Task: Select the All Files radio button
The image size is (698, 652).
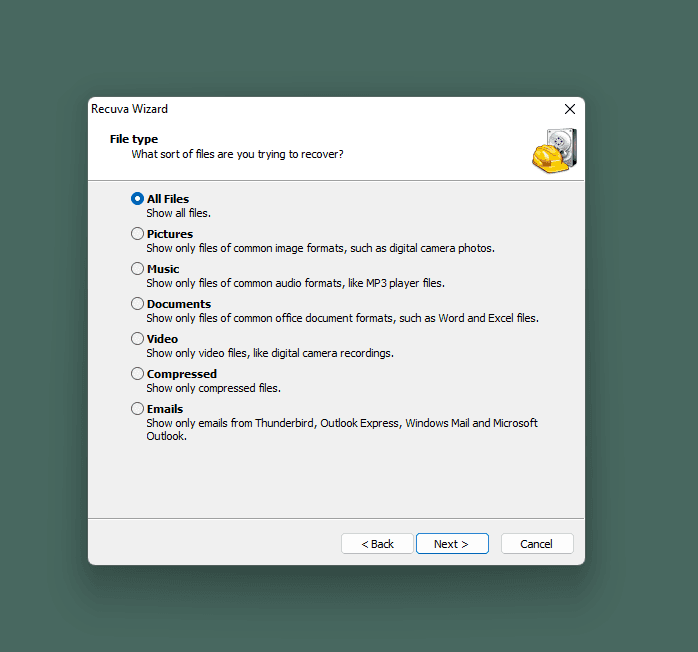Action: [x=138, y=198]
